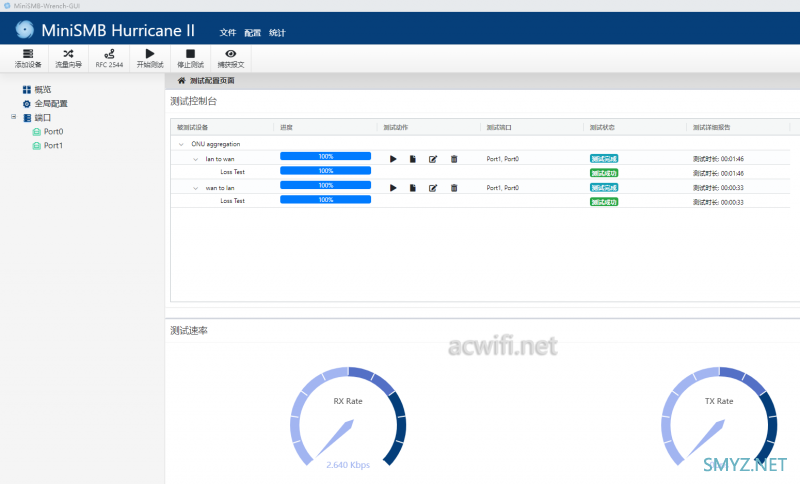This screenshot has width=800, height=484.
Task: Click the lan to wan progress bar
Action: 326,156
